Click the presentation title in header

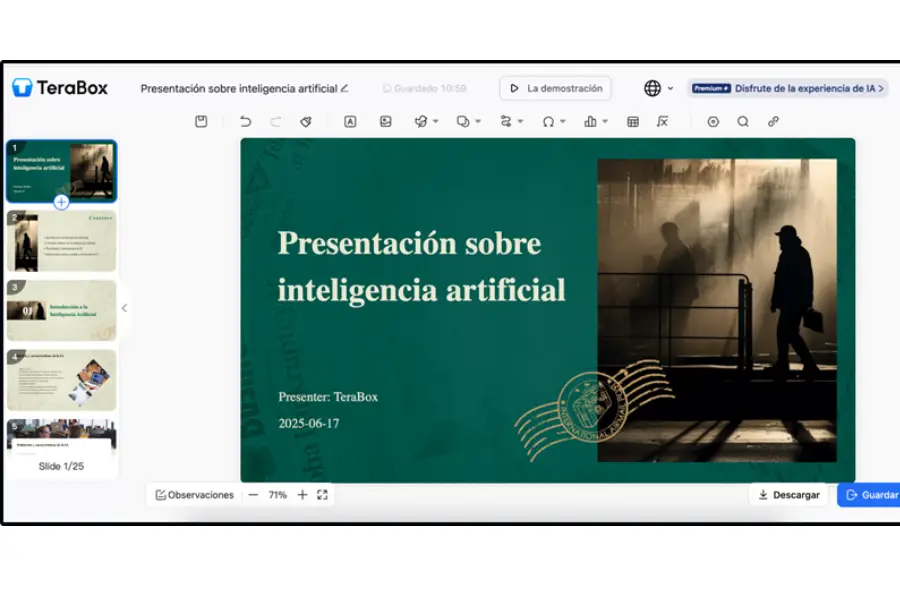(x=239, y=88)
